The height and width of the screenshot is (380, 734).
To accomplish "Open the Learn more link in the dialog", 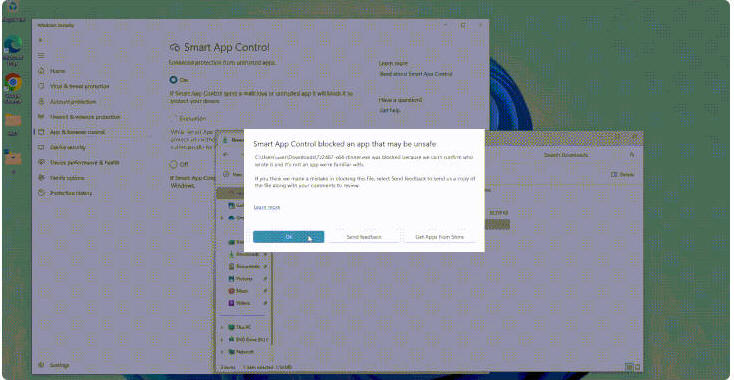I will (267, 207).
